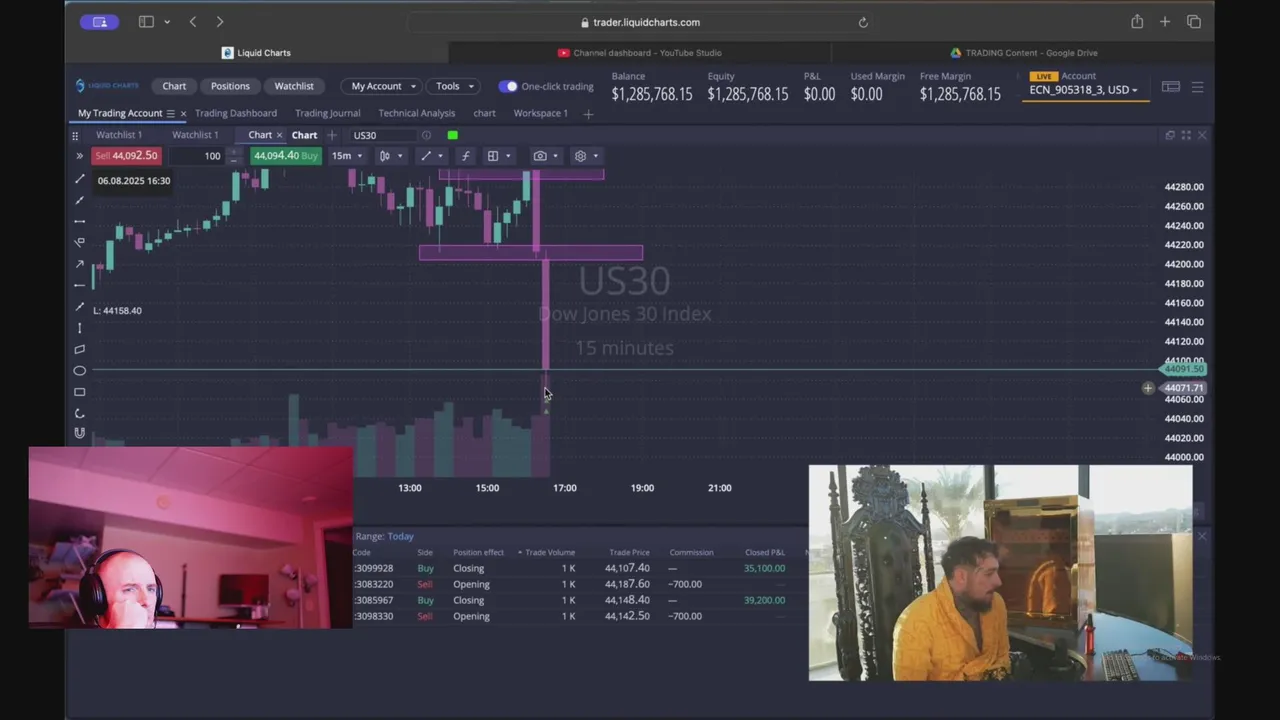1280x720 pixels.
Task: Open the Watchlist button in header
Action: pos(294,86)
